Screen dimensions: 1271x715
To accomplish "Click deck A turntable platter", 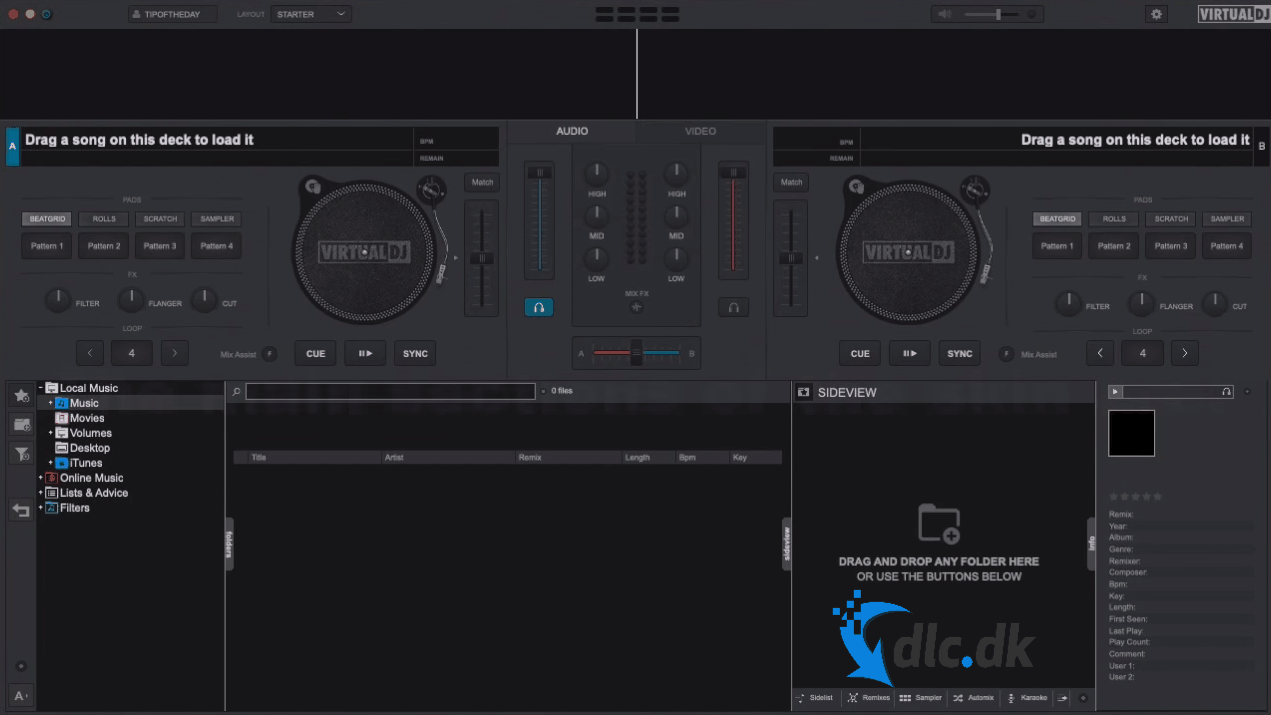I will 366,252.
